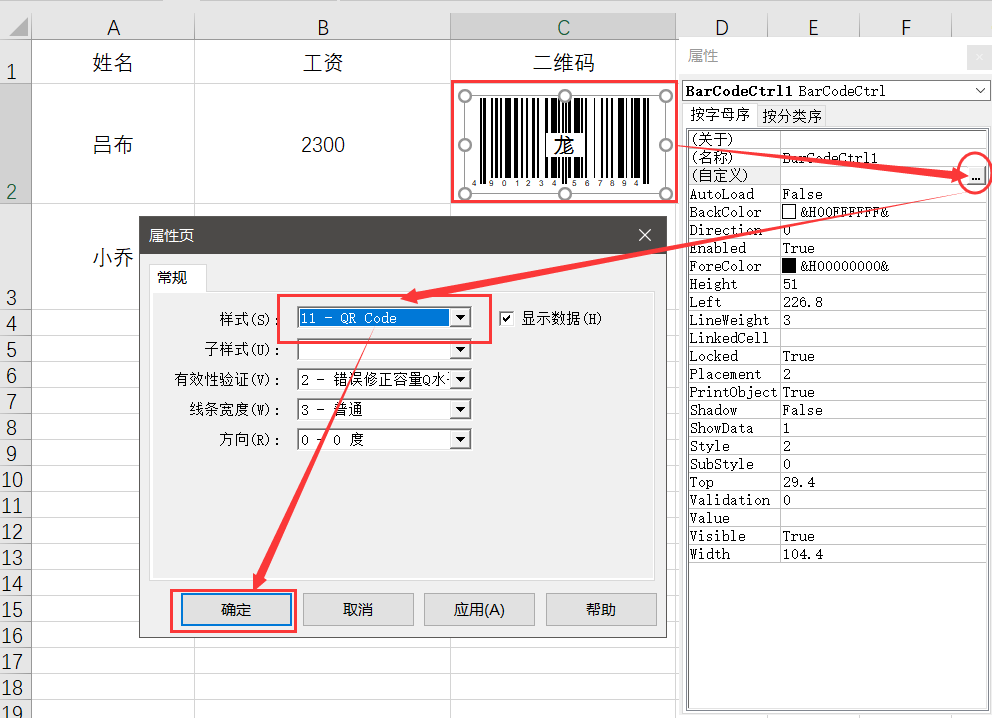Select row 10 header
The height and width of the screenshot is (718, 992).
pyautogui.click(x=15, y=480)
